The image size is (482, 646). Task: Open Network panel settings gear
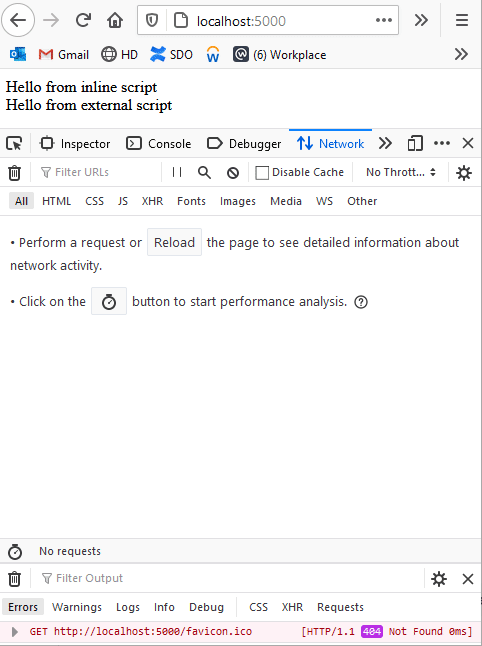(464, 173)
